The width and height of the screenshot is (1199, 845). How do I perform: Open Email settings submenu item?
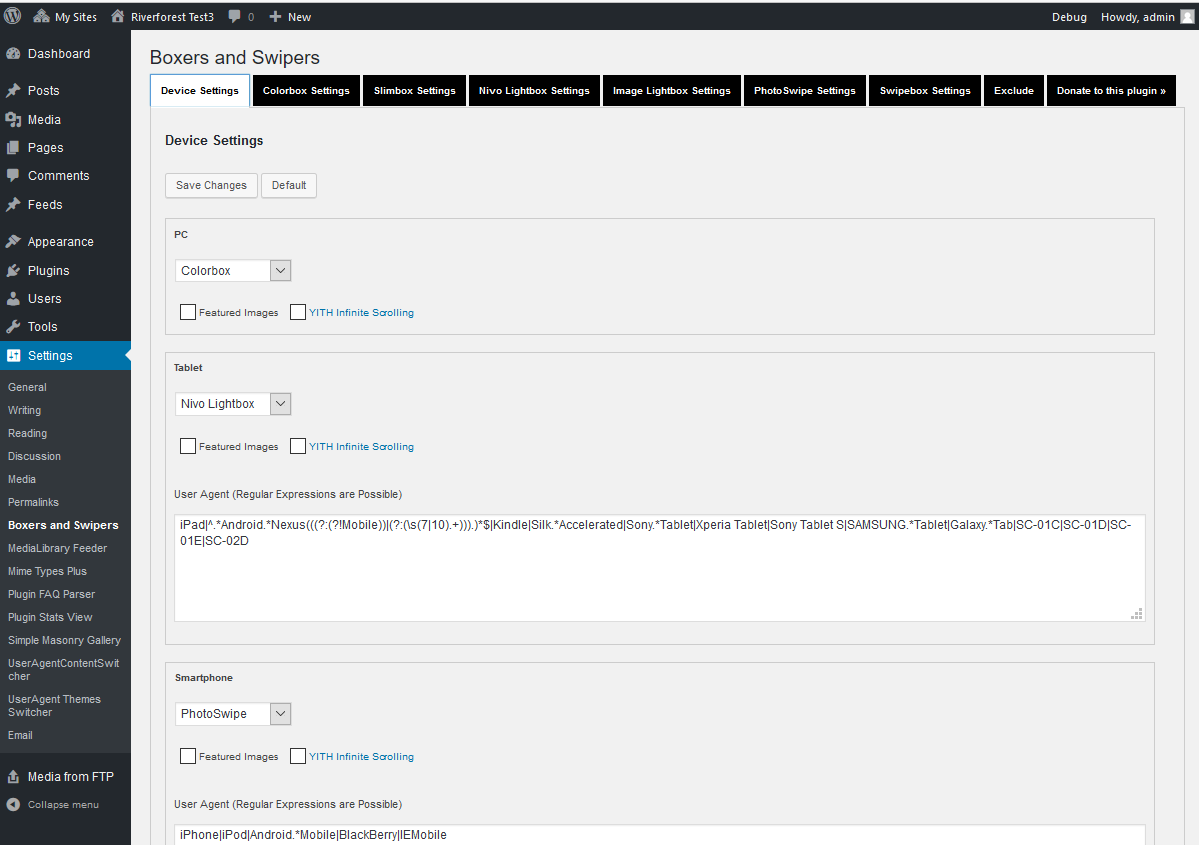tap(21, 736)
